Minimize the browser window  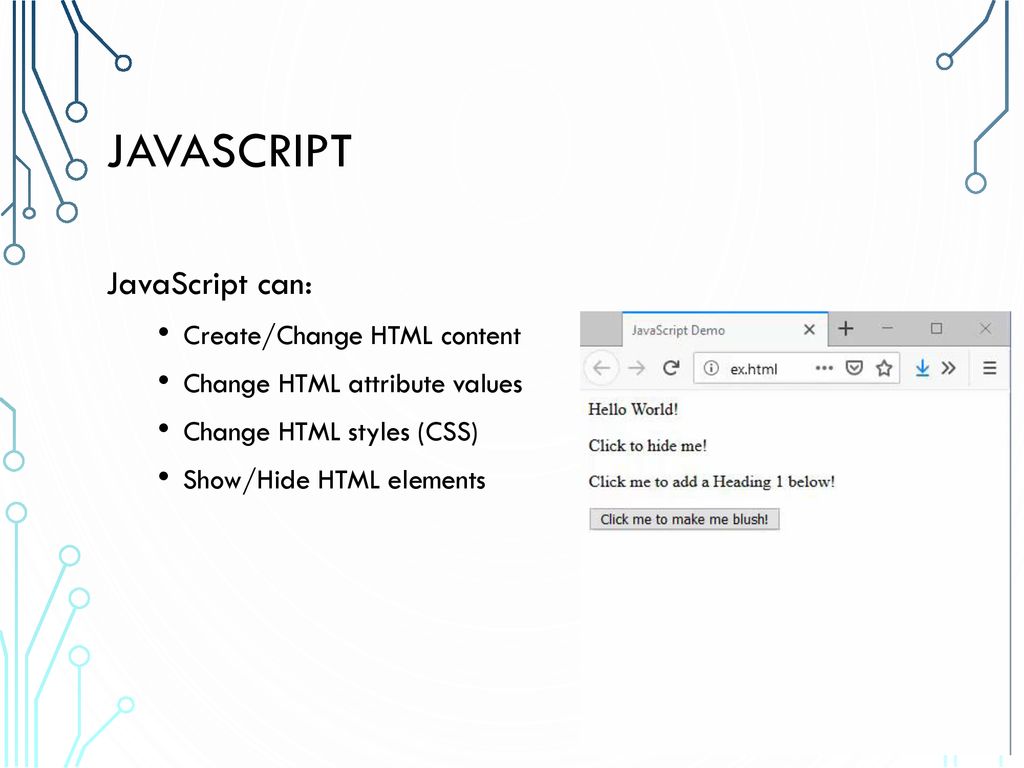[x=888, y=328]
